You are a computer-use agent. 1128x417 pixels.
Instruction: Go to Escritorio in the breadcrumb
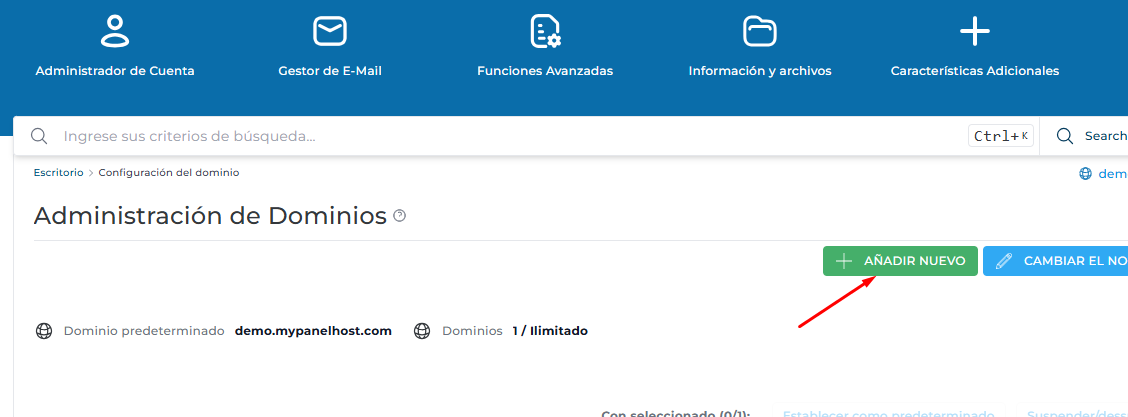[58, 172]
